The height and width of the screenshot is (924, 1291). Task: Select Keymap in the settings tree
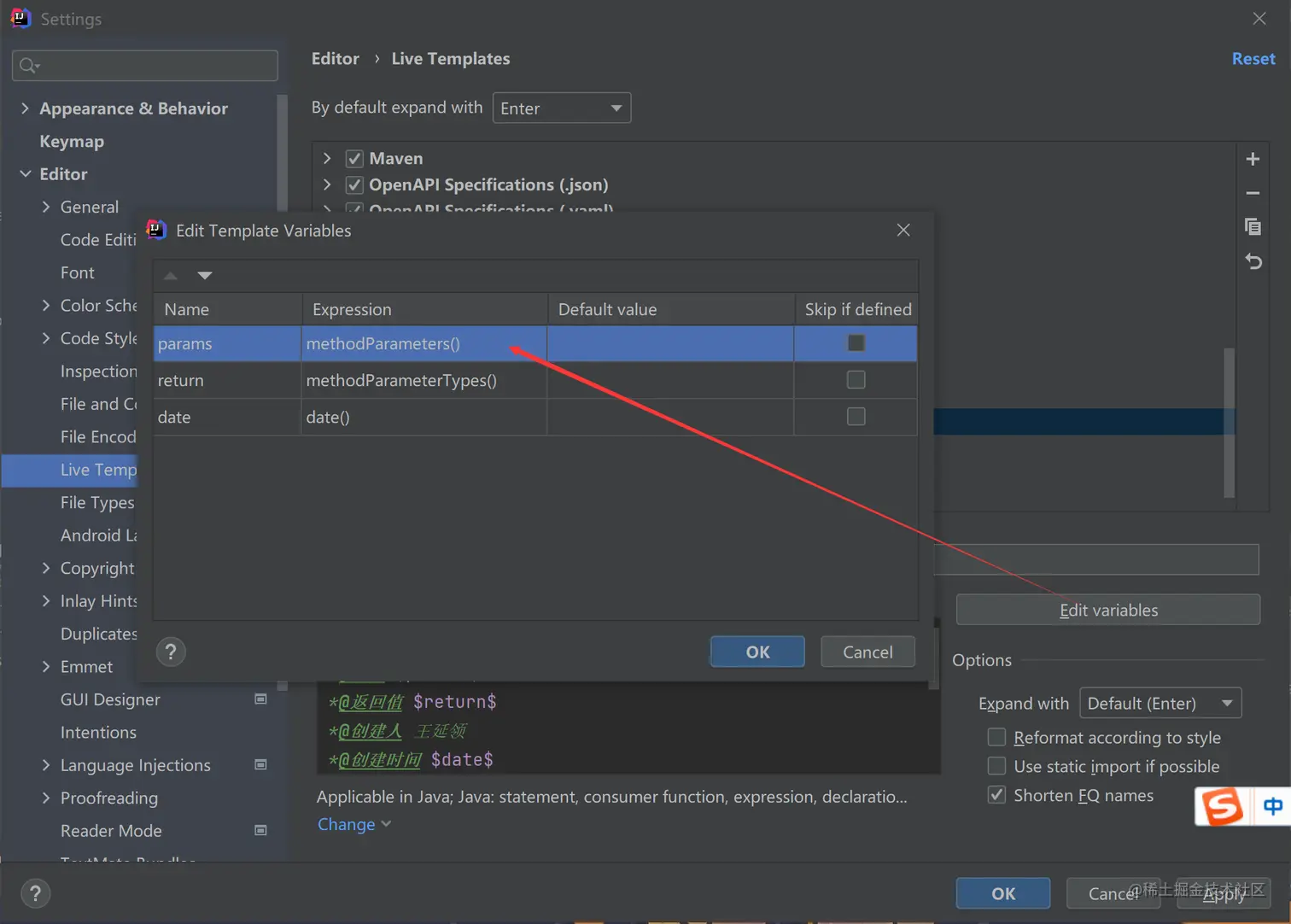72,142
